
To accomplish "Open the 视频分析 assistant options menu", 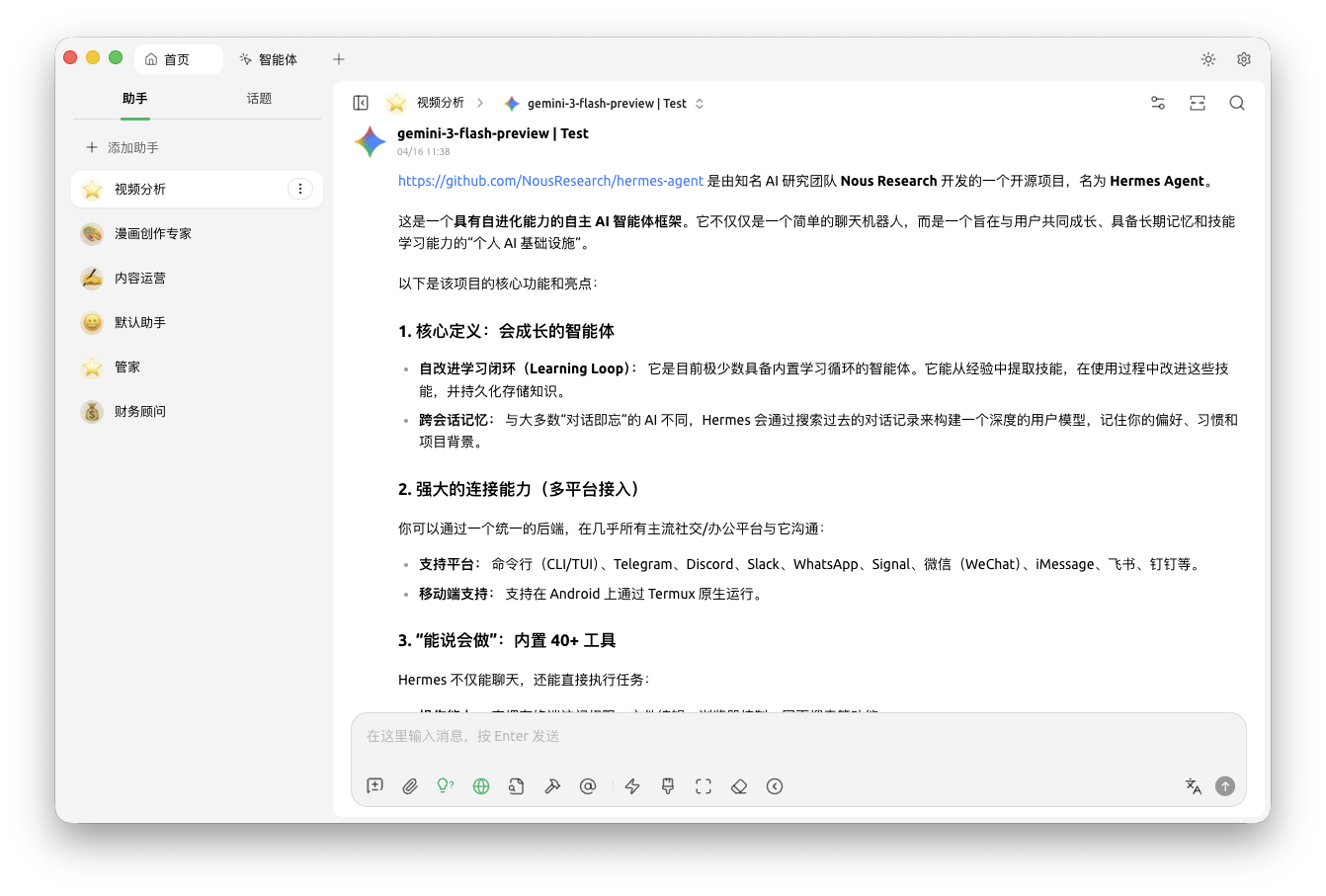I will coord(300,188).
